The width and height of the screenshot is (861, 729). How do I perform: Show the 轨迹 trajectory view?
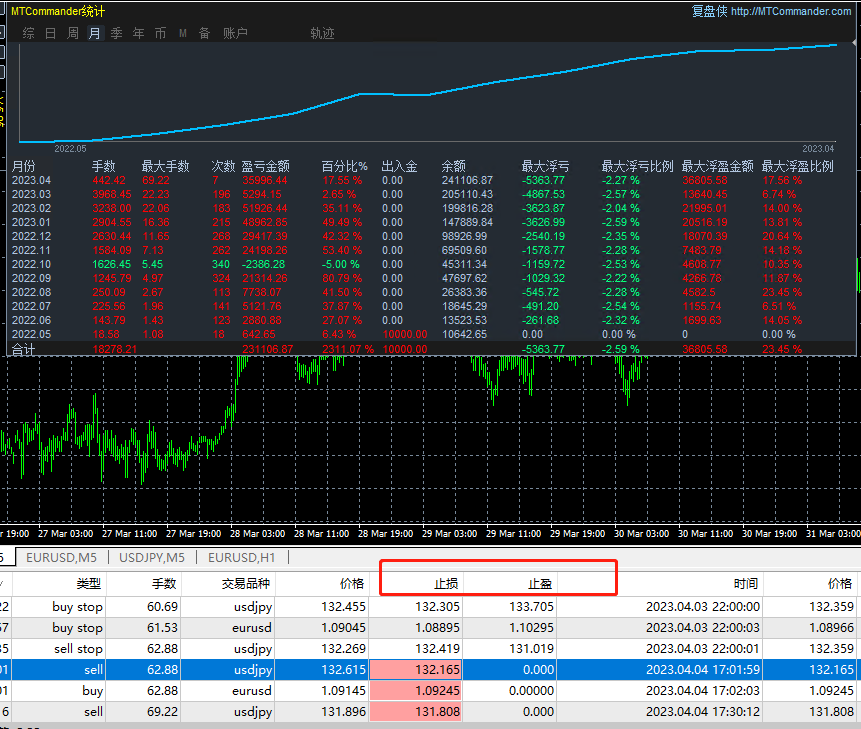click(x=322, y=33)
